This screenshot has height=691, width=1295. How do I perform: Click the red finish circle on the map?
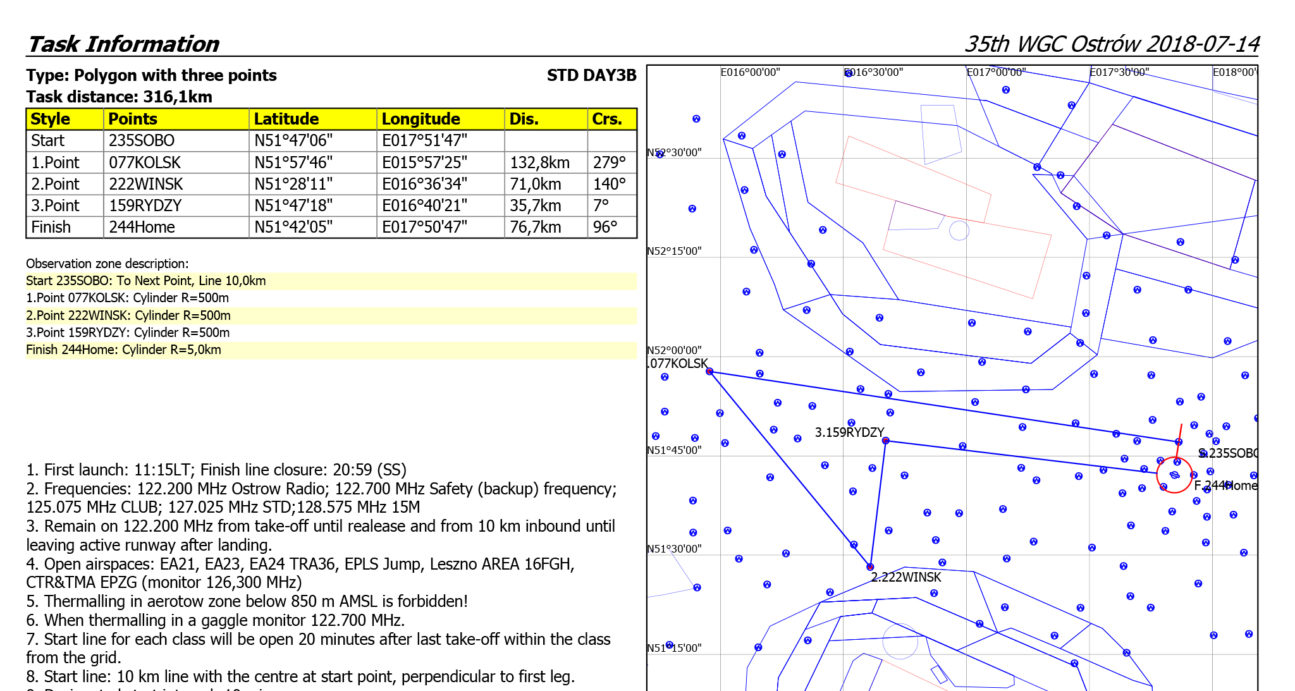pos(1174,474)
